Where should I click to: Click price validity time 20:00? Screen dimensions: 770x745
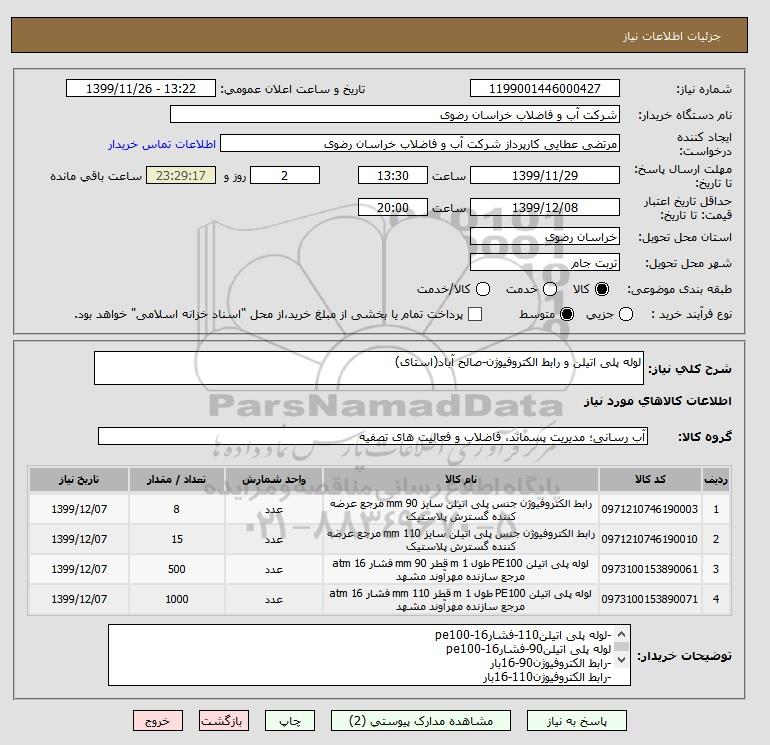pos(393,207)
